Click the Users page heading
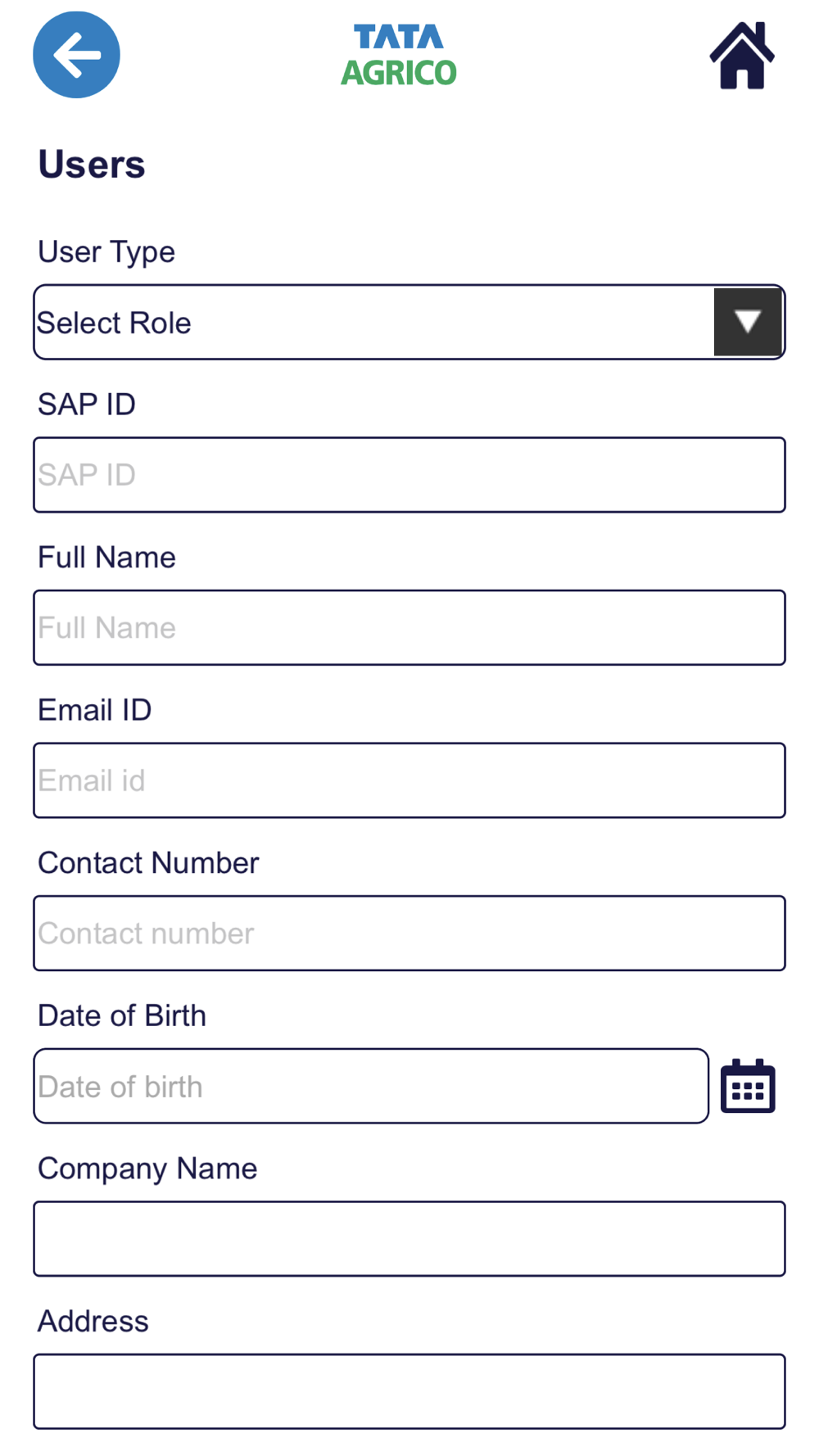The height and width of the screenshot is (1456, 819). tap(92, 165)
